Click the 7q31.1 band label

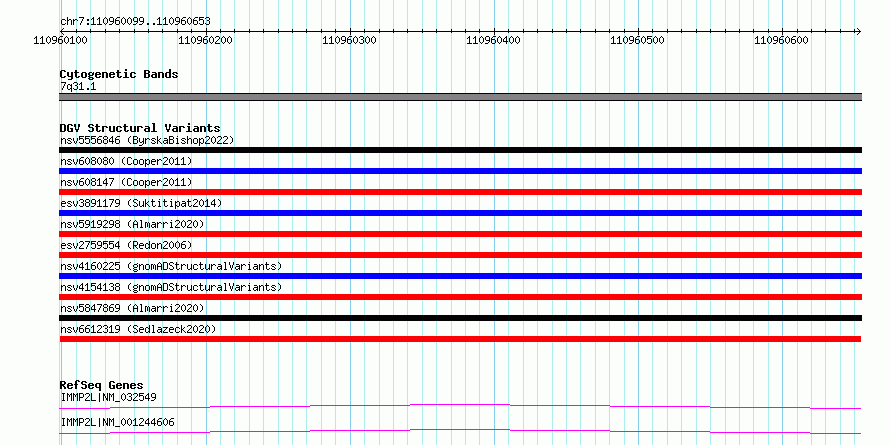point(78,87)
